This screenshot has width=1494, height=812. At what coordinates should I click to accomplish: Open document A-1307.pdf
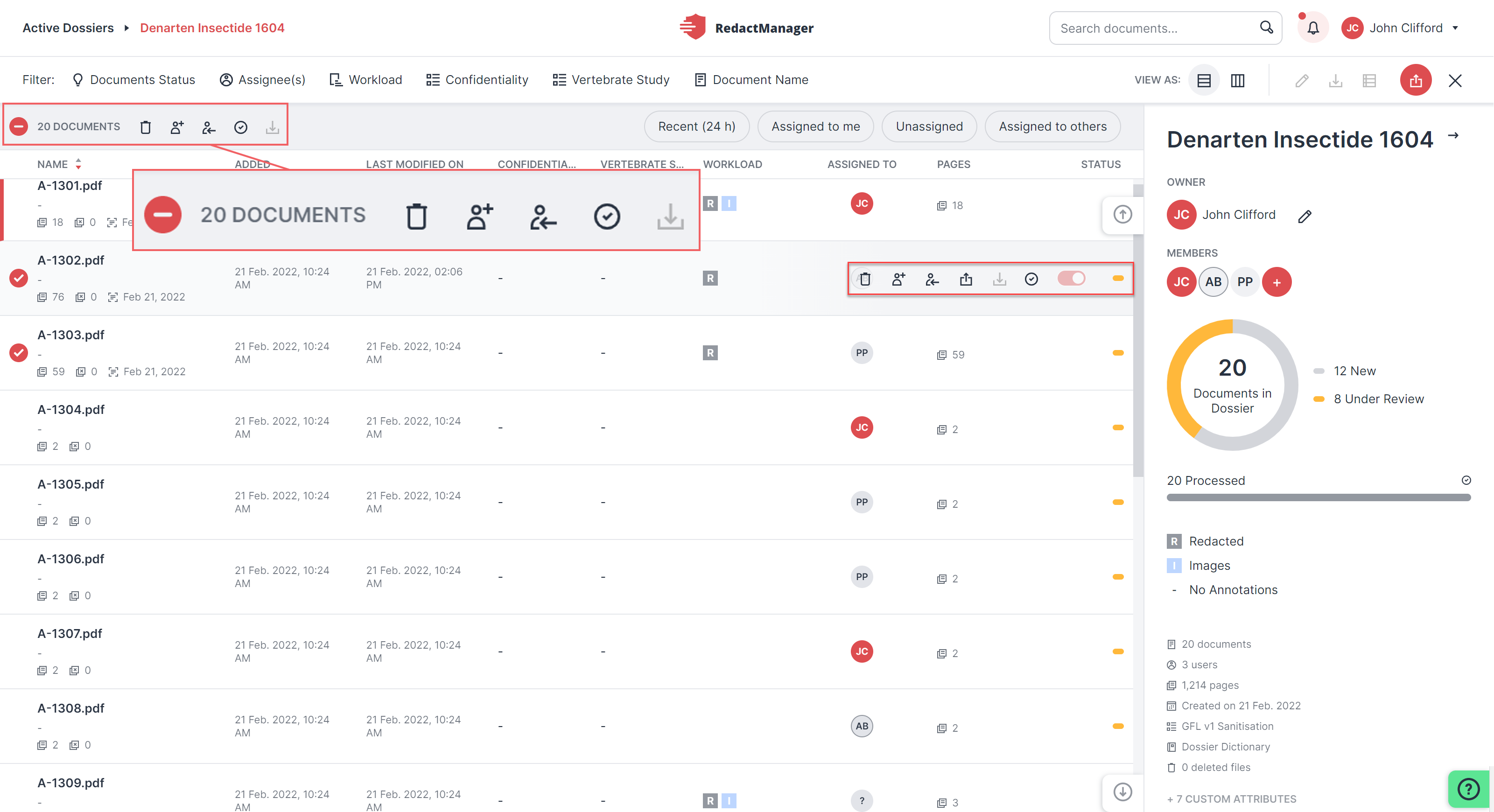click(70, 633)
